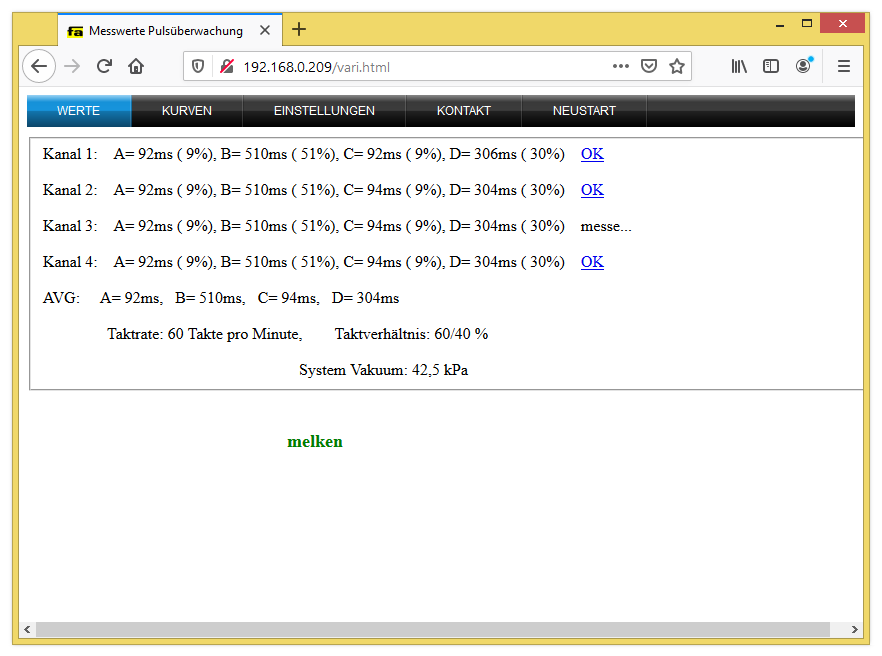View insecure connection lock details
This screenshot has width=882, height=656.
click(227, 67)
